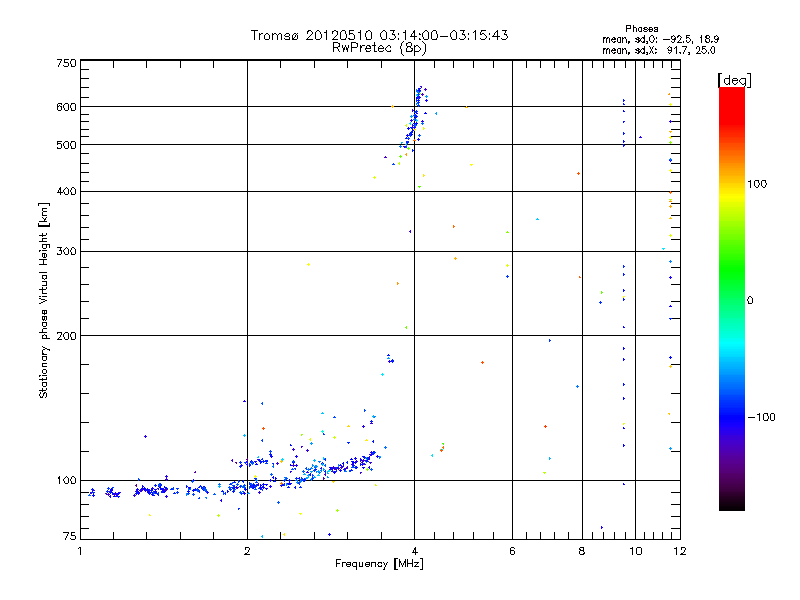
Task: Click the y-axis tick label '75'
Action: [x=70, y=536]
